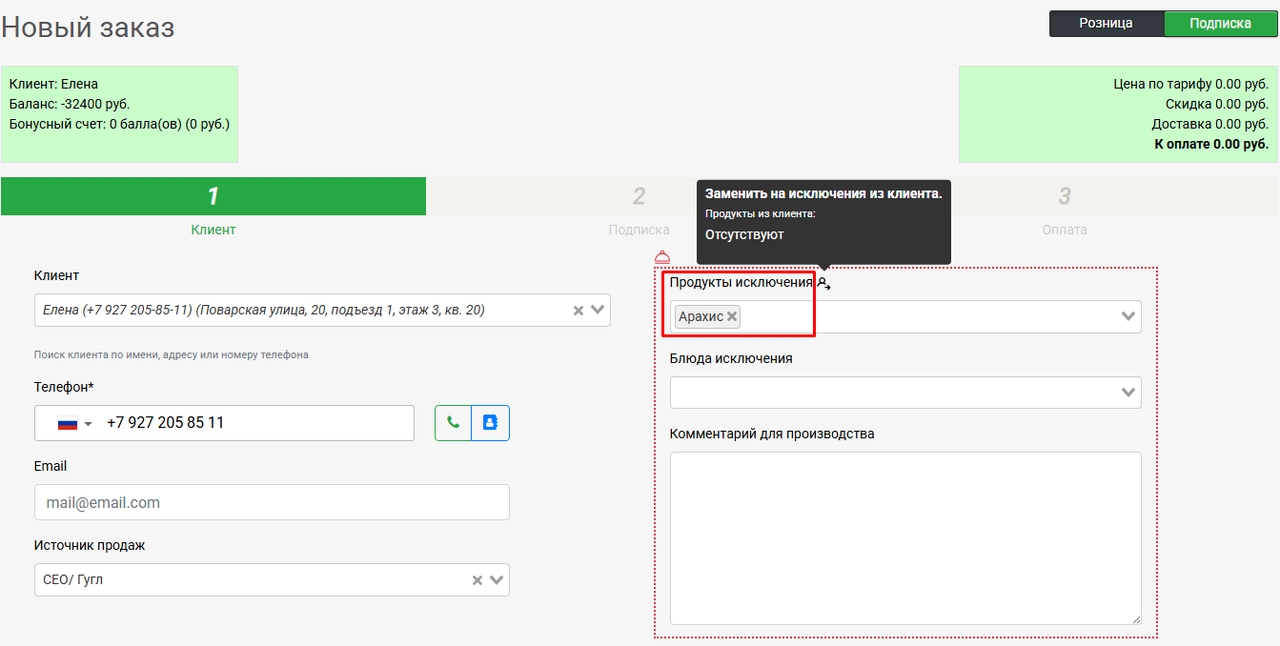Screen dimensions: 1280x646
Task: Switch order type to Розница
Action: [1106, 23]
